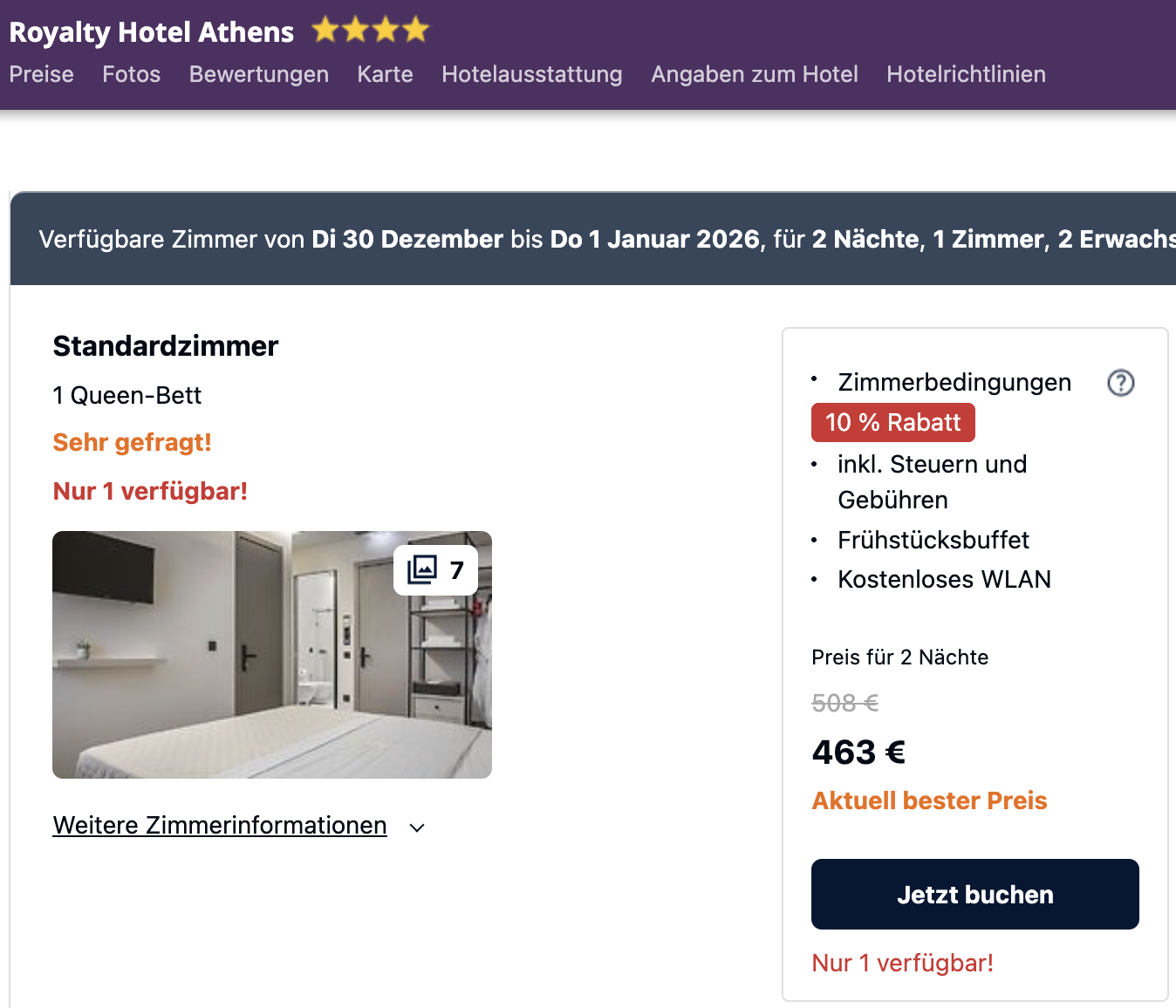This screenshot has height=1008, width=1176.
Task: Click the Zimmerbedingungen label
Action: coord(954,383)
